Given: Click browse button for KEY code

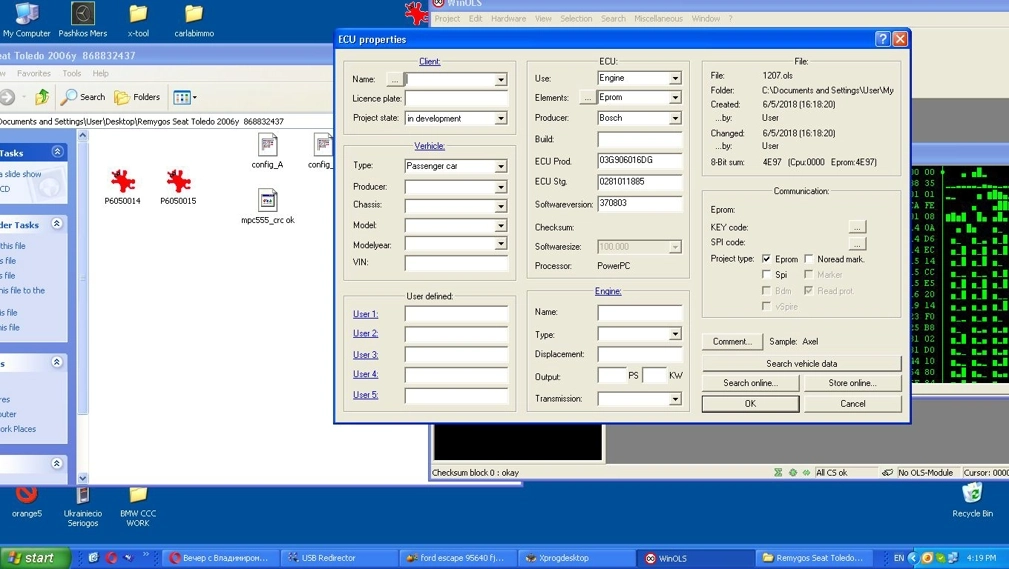Looking at the screenshot, I should coord(857,227).
